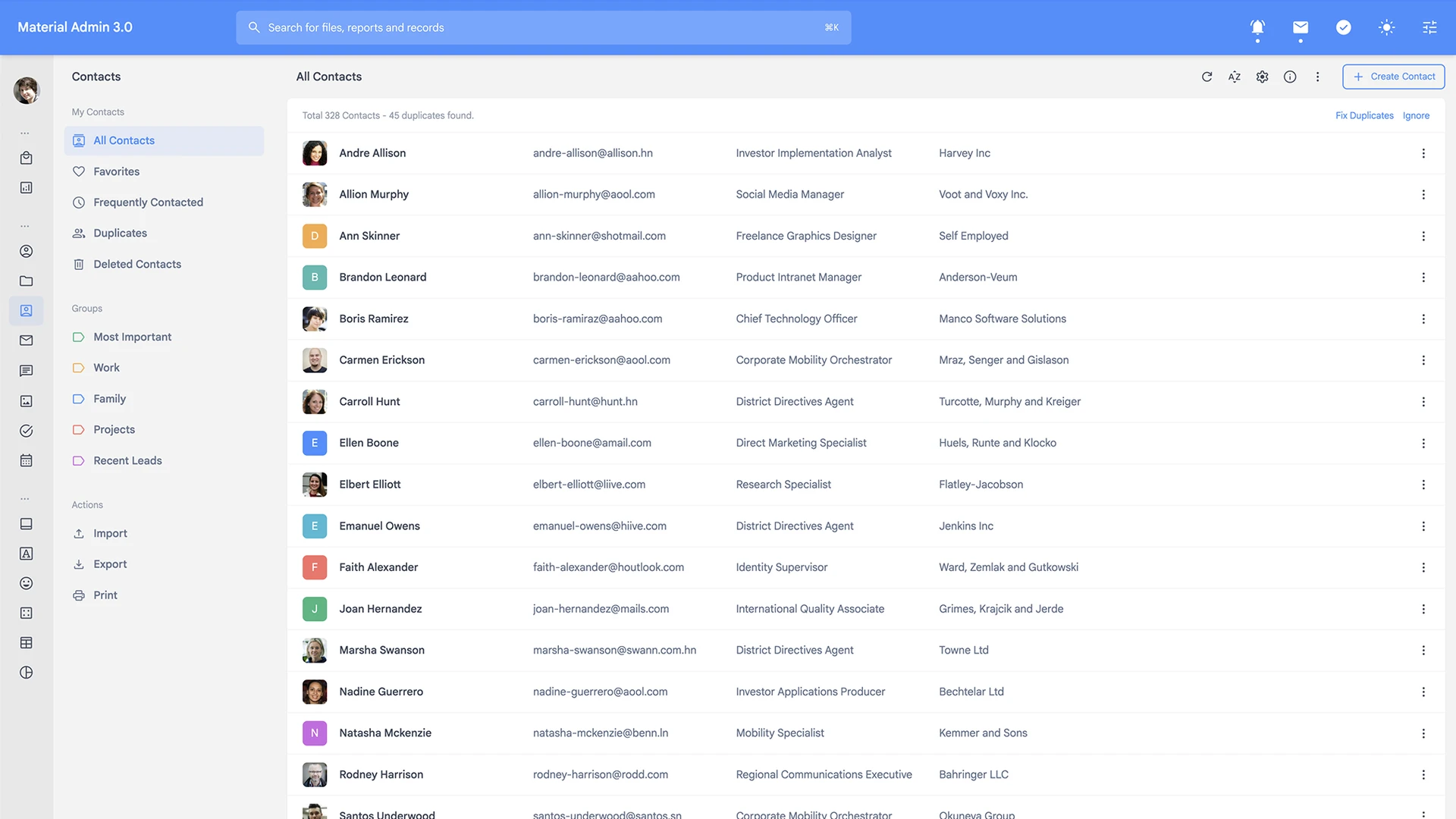Image resolution: width=1456 pixels, height=819 pixels.
Task: Open Frequently Contacted list
Action: tap(164, 202)
